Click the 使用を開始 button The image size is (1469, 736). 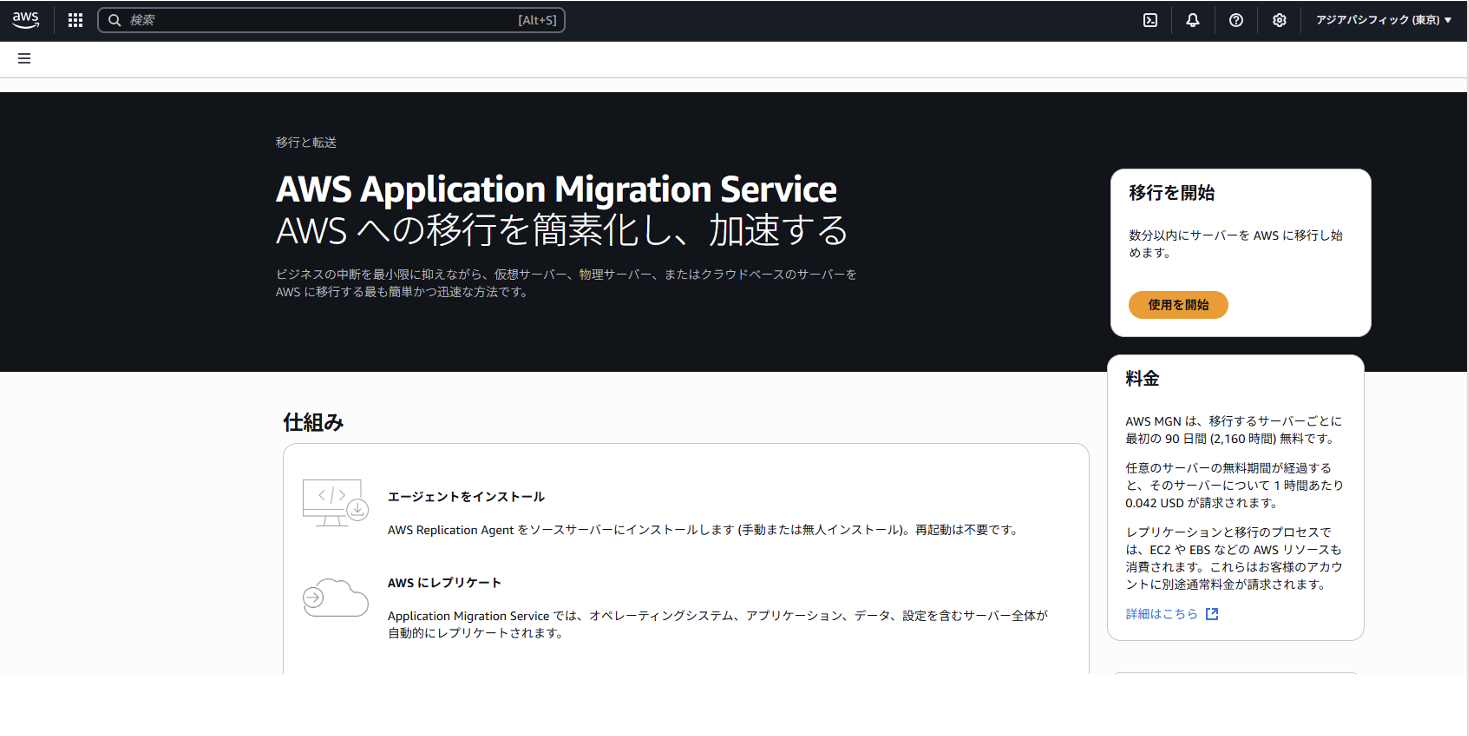pos(1178,305)
